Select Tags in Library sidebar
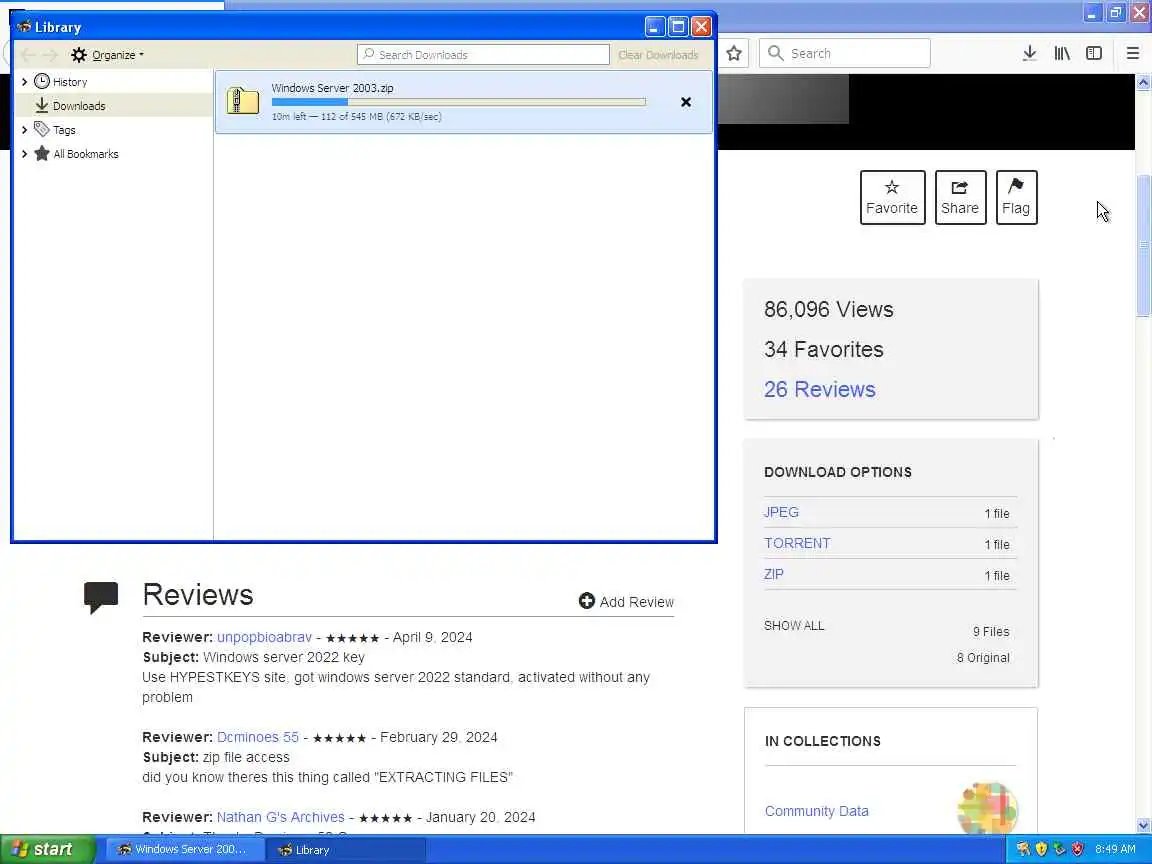 (x=64, y=130)
